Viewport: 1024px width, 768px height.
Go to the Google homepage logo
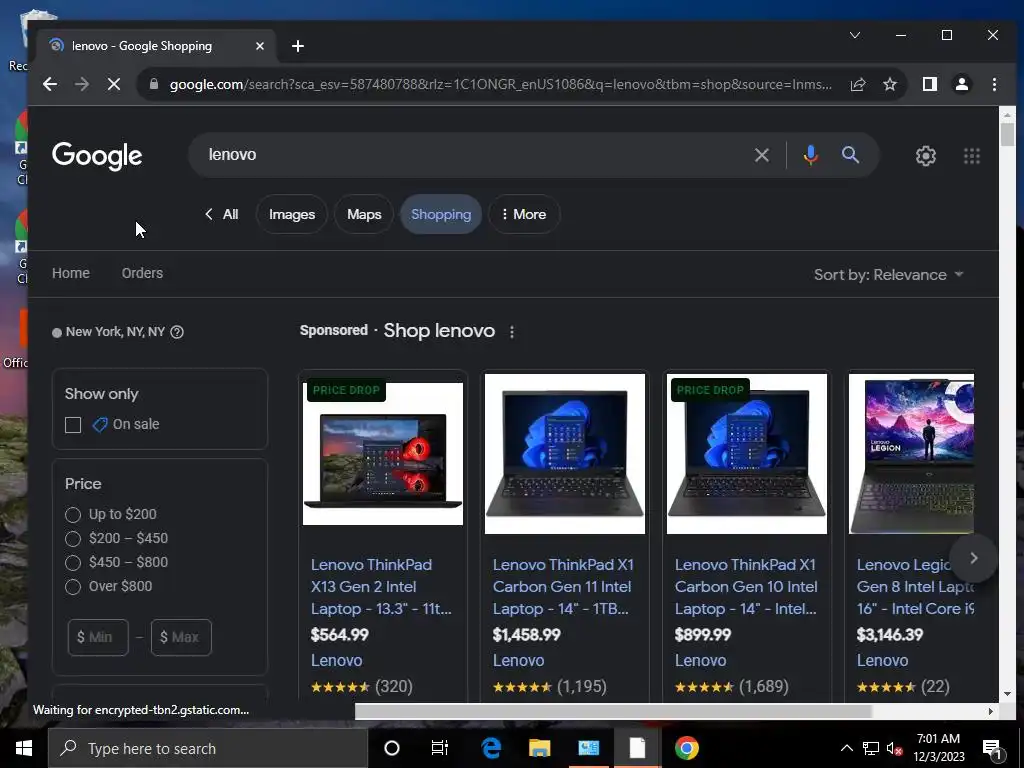pos(97,156)
